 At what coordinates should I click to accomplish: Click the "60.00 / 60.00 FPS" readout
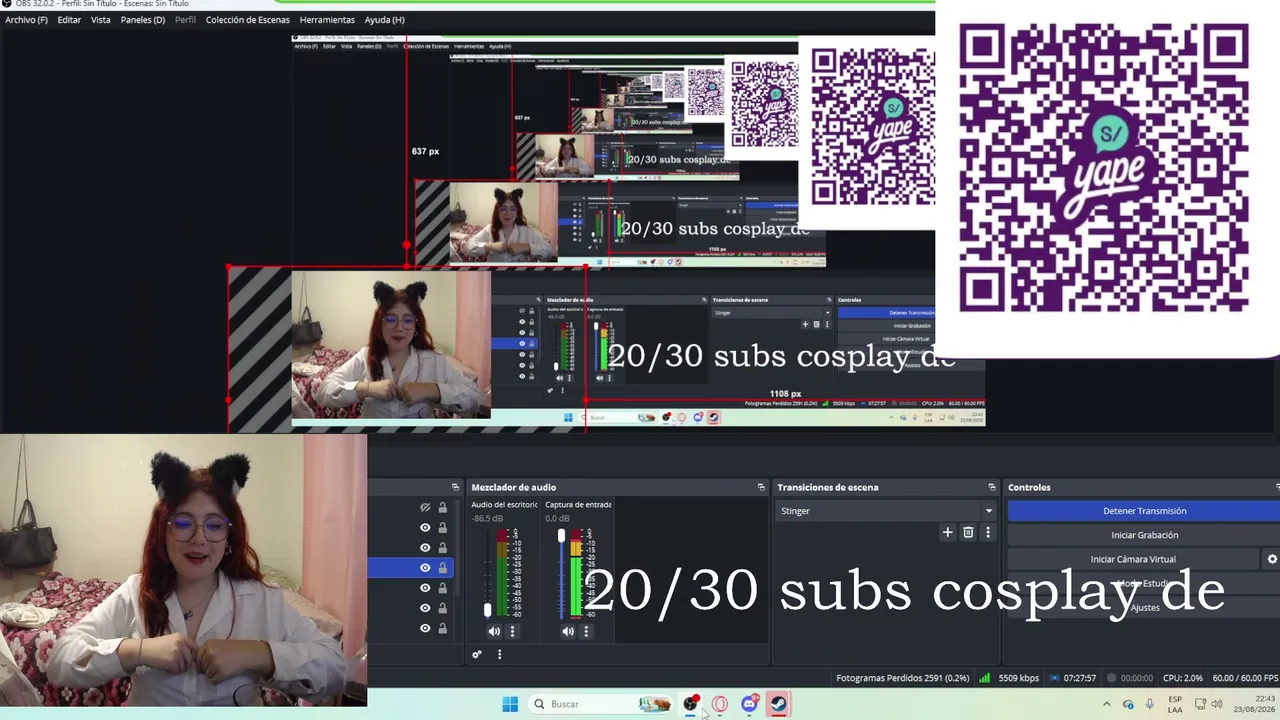point(1245,678)
